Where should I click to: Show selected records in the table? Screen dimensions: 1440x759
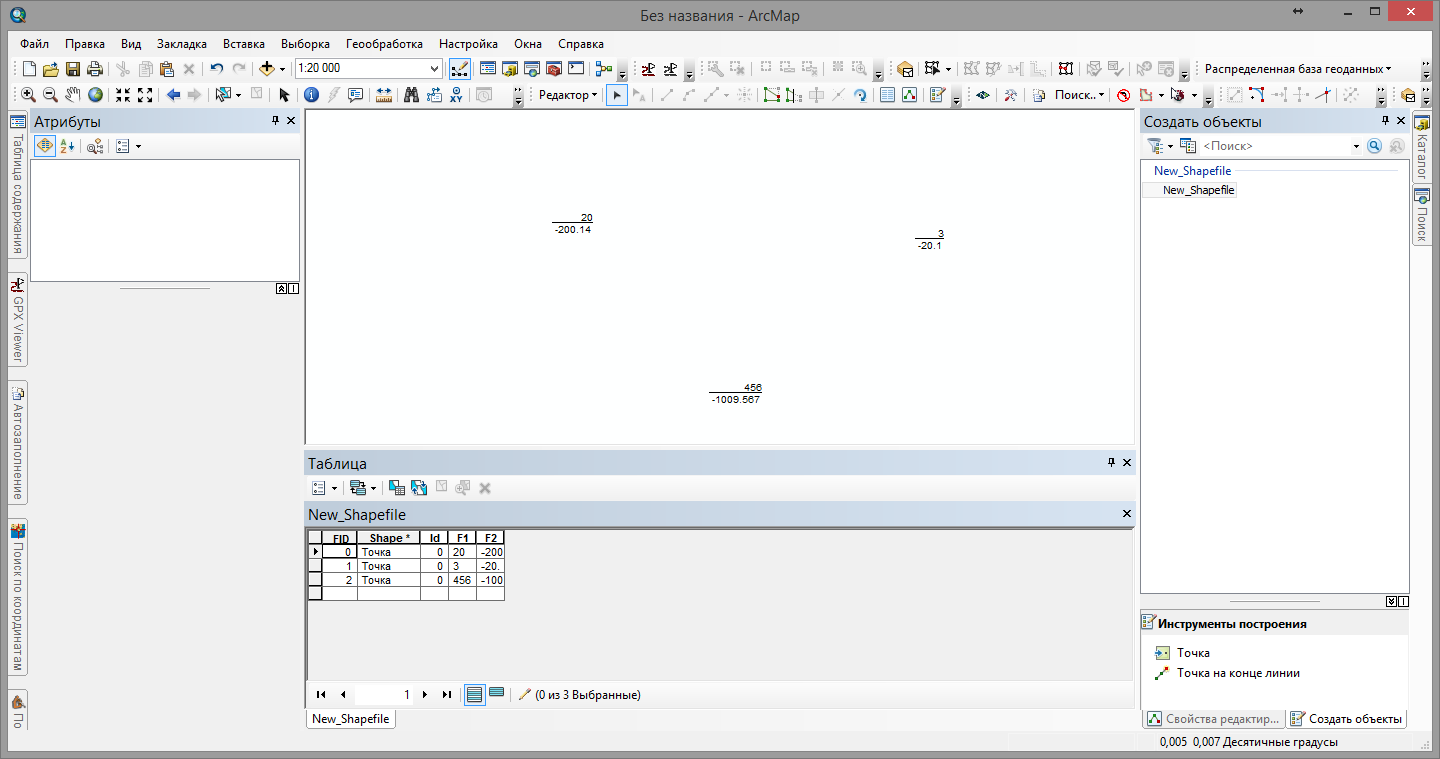pyautogui.click(x=497, y=694)
